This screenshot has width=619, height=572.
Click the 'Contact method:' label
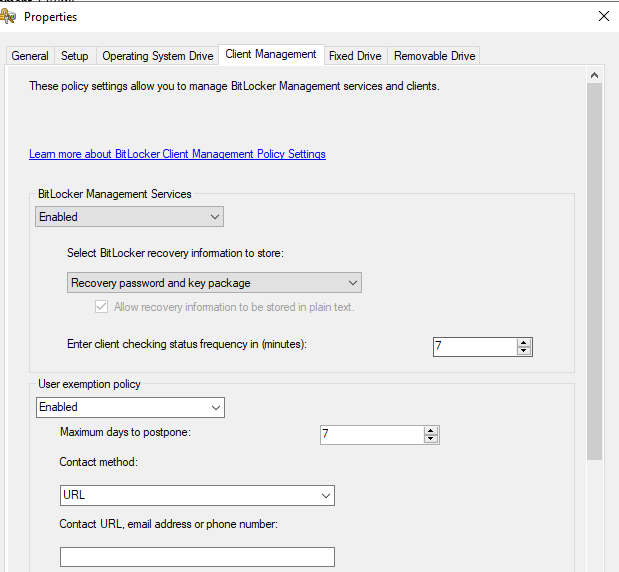pos(99,462)
